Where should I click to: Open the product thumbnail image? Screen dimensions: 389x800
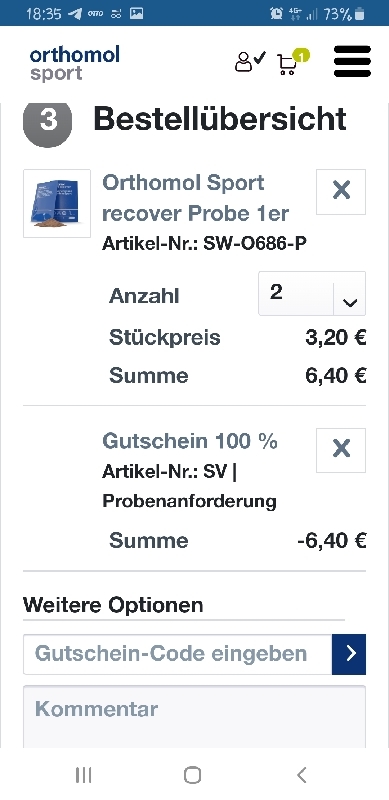pyautogui.click(x=57, y=204)
